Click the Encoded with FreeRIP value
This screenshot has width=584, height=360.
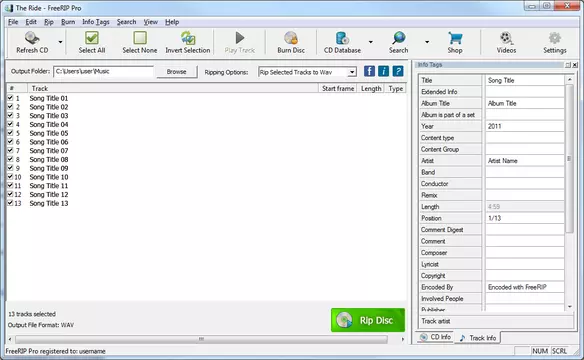[x=524, y=287]
